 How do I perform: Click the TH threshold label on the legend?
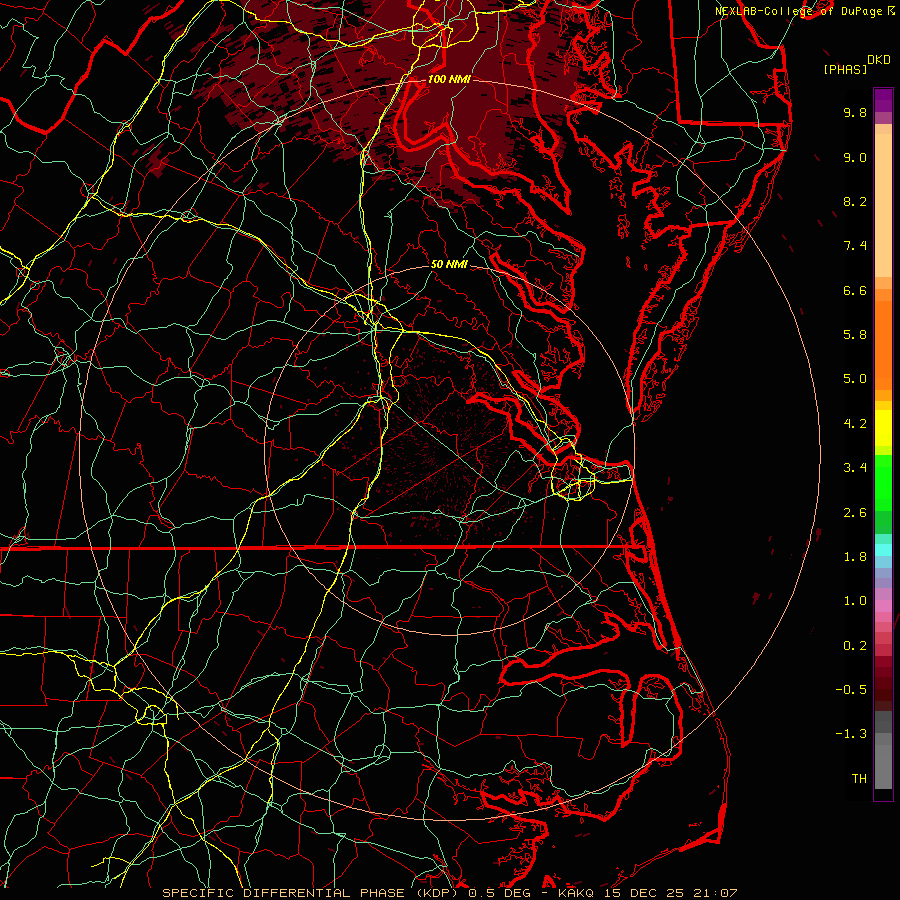(x=859, y=779)
